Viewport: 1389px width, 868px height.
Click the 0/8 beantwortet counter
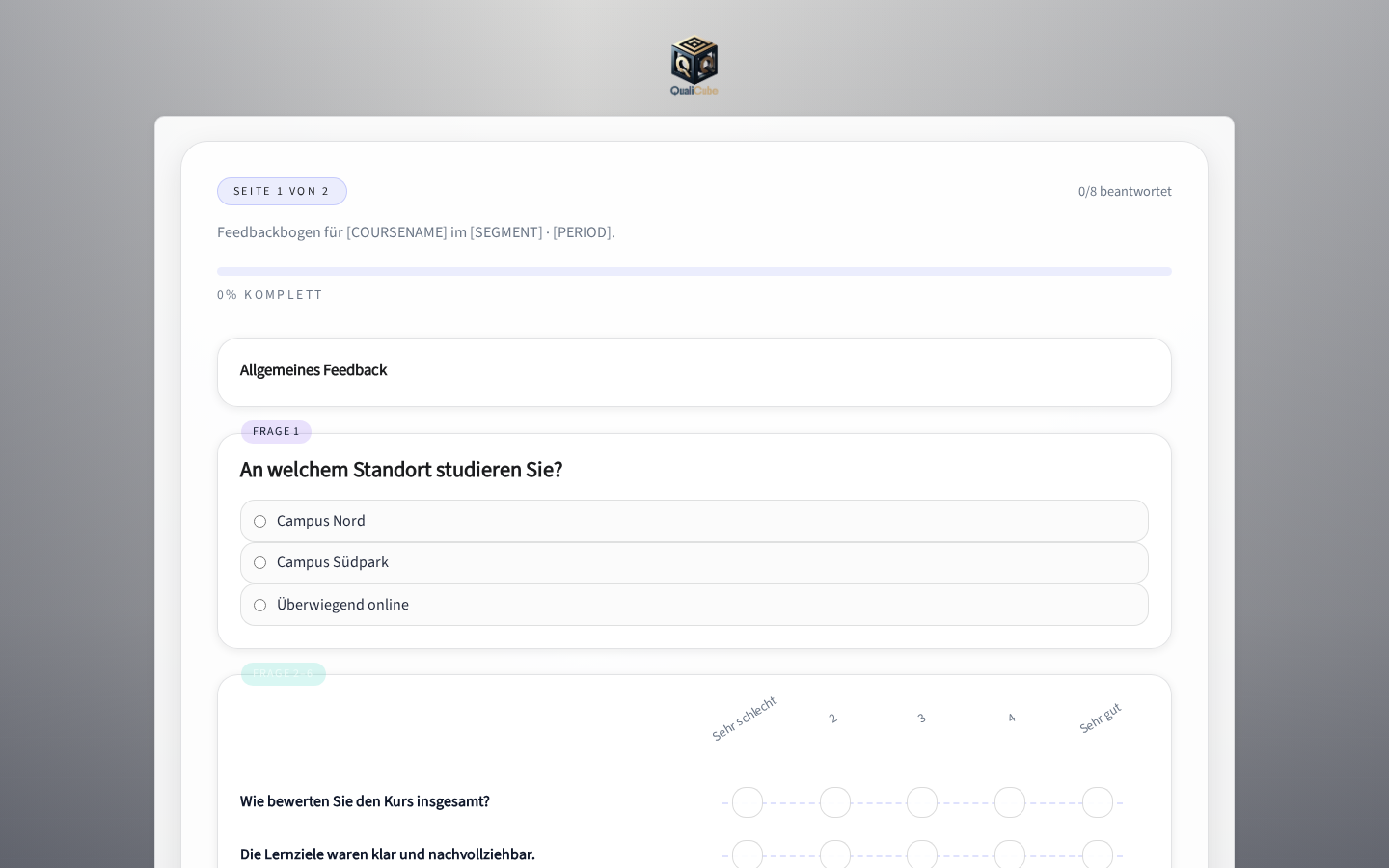pyautogui.click(x=1125, y=192)
